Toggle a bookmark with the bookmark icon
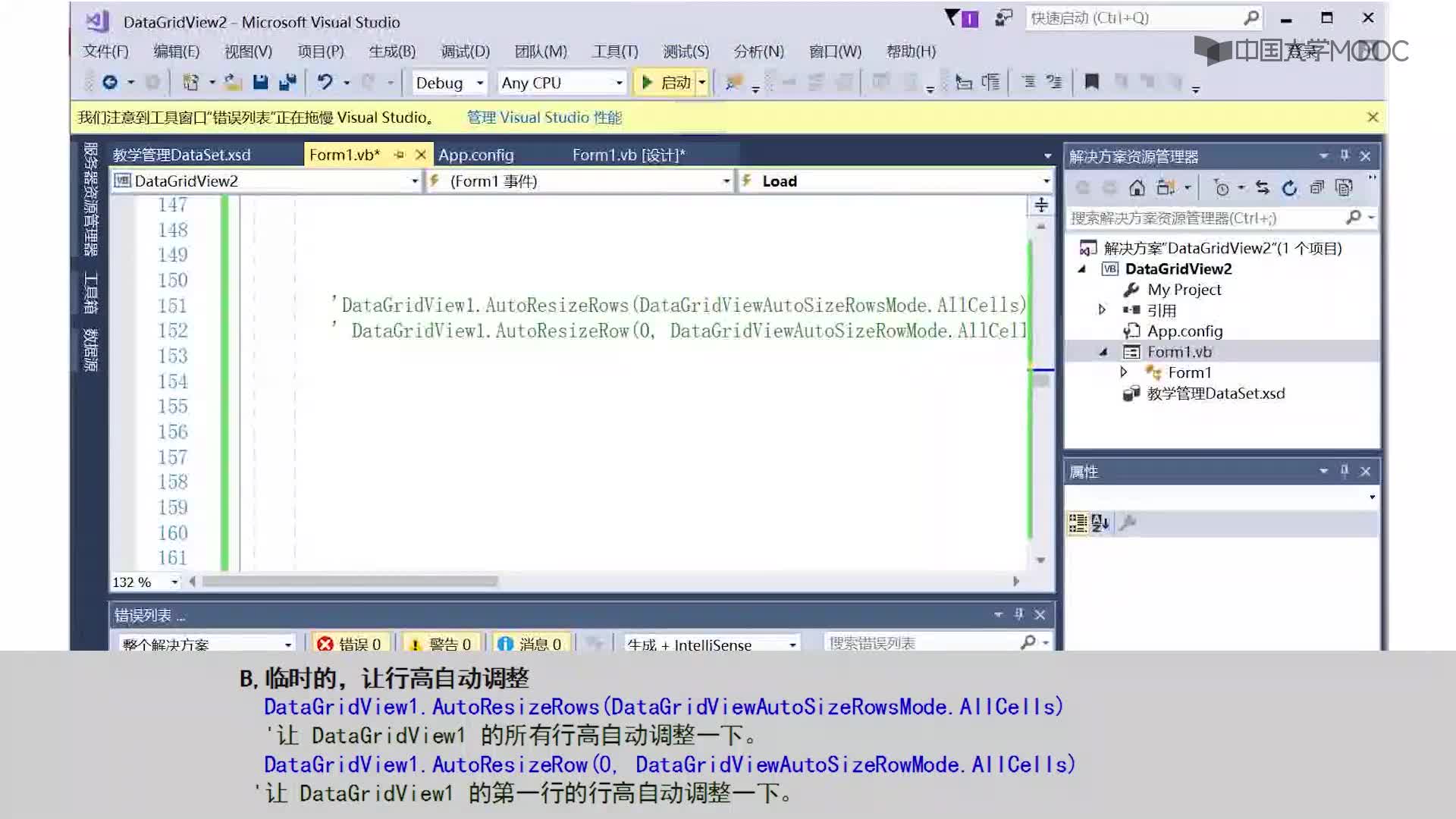 click(x=1092, y=82)
